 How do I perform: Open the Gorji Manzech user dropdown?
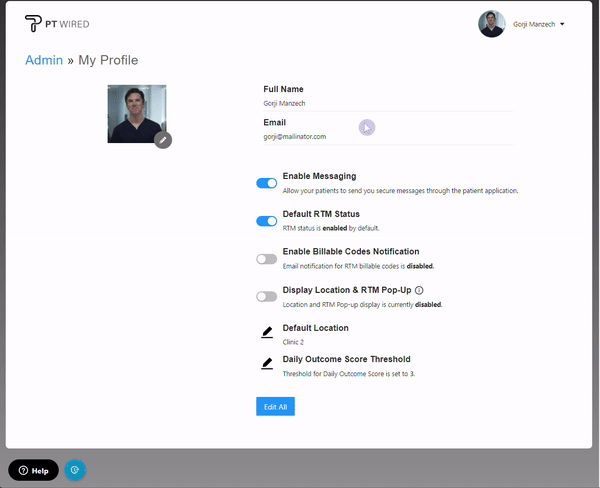click(538, 24)
